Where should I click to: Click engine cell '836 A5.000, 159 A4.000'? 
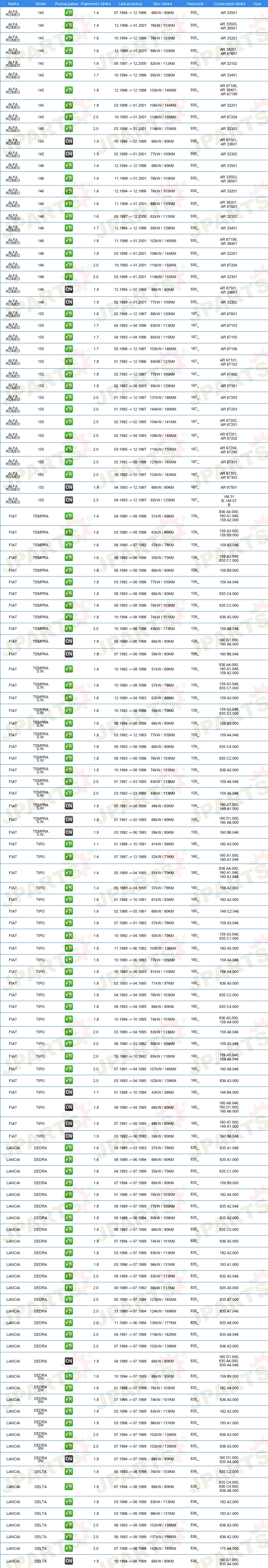(x=229, y=1020)
